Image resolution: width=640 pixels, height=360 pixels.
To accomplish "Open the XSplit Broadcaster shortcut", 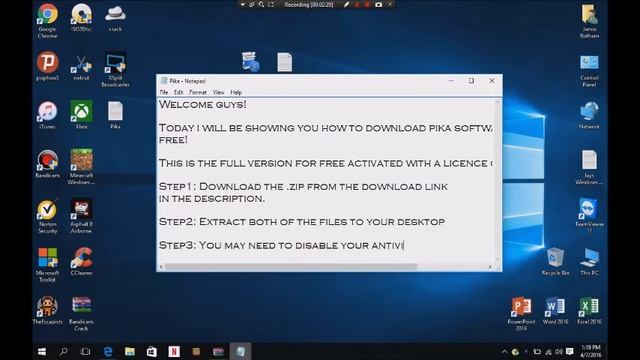I will (x=116, y=69).
